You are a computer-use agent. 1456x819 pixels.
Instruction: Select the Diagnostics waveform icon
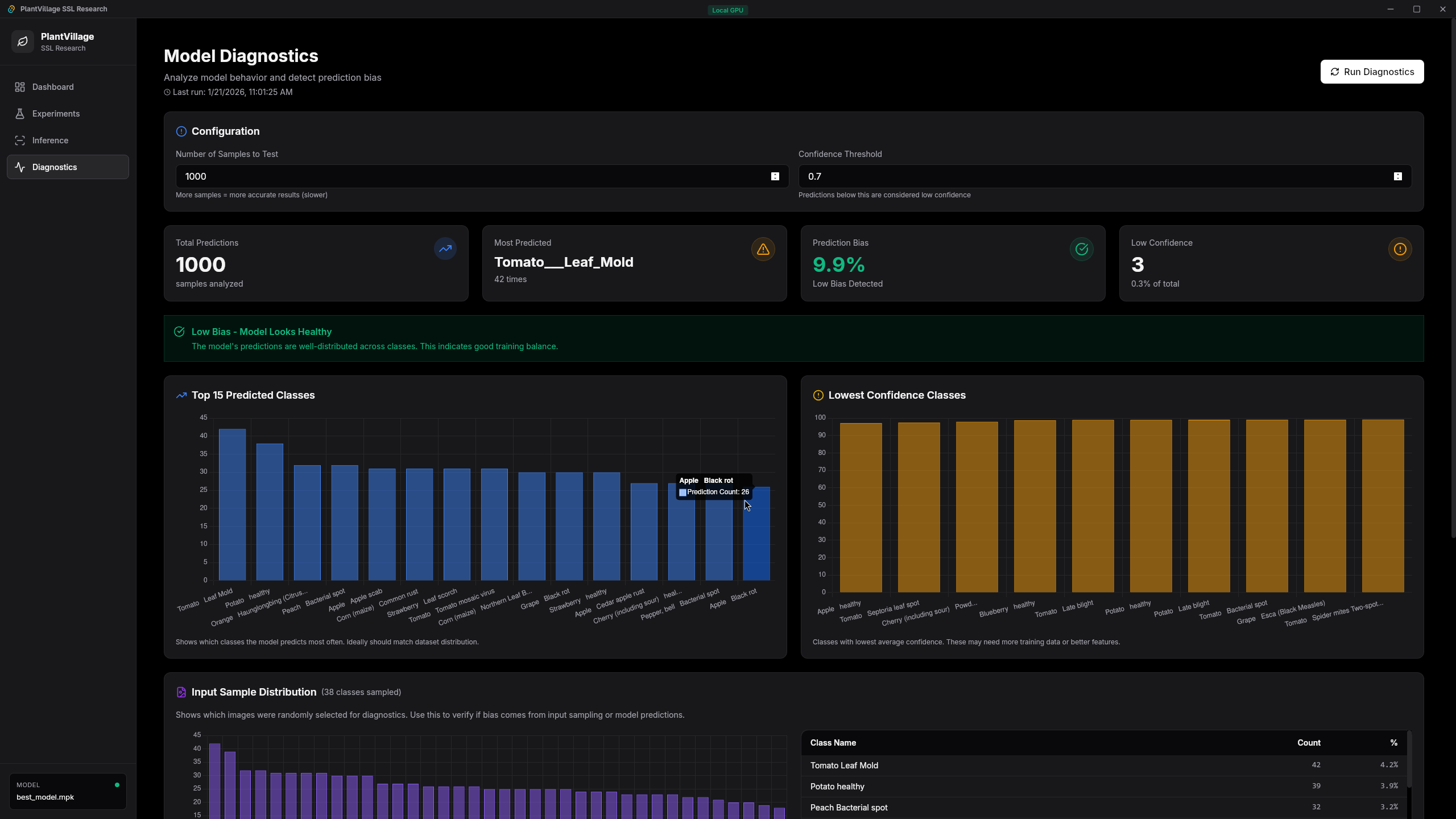click(19, 167)
